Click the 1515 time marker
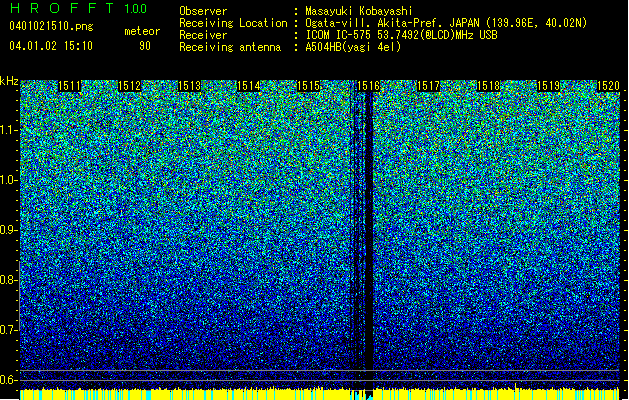Viewport: 629px width, 400px height. pyautogui.click(x=309, y=86)
